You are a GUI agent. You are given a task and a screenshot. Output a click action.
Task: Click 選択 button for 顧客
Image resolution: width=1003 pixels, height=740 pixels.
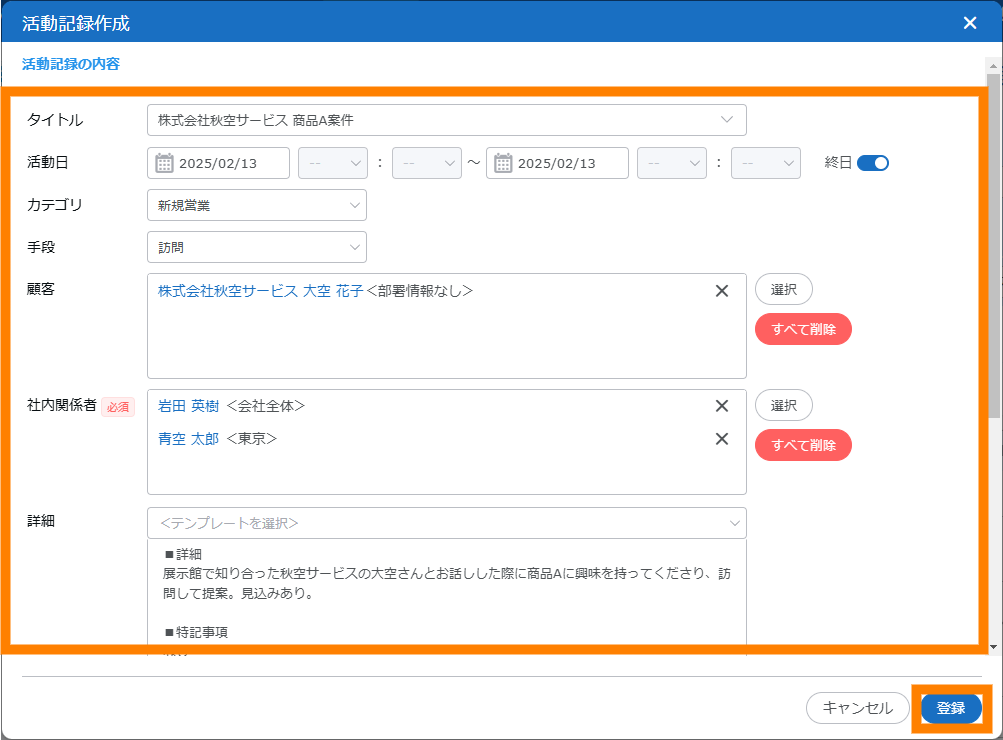click(783, 290)
